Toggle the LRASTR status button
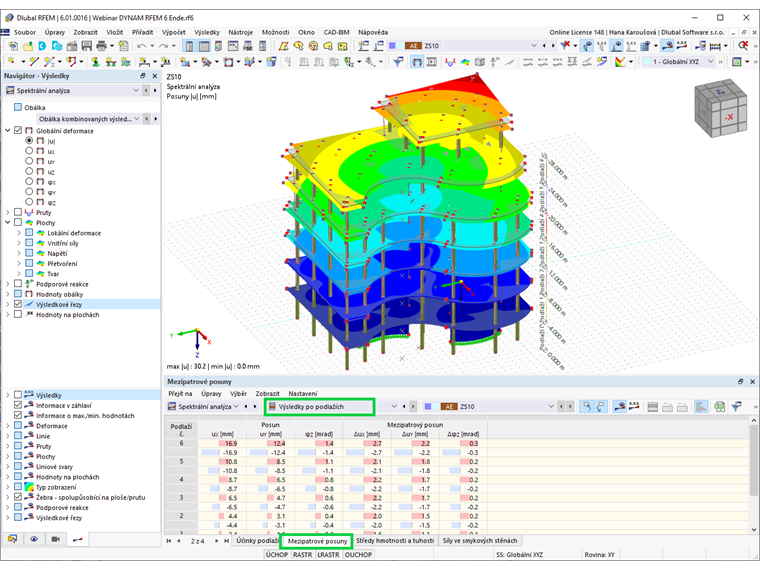The image size is (760, 570). pos(328,554)
